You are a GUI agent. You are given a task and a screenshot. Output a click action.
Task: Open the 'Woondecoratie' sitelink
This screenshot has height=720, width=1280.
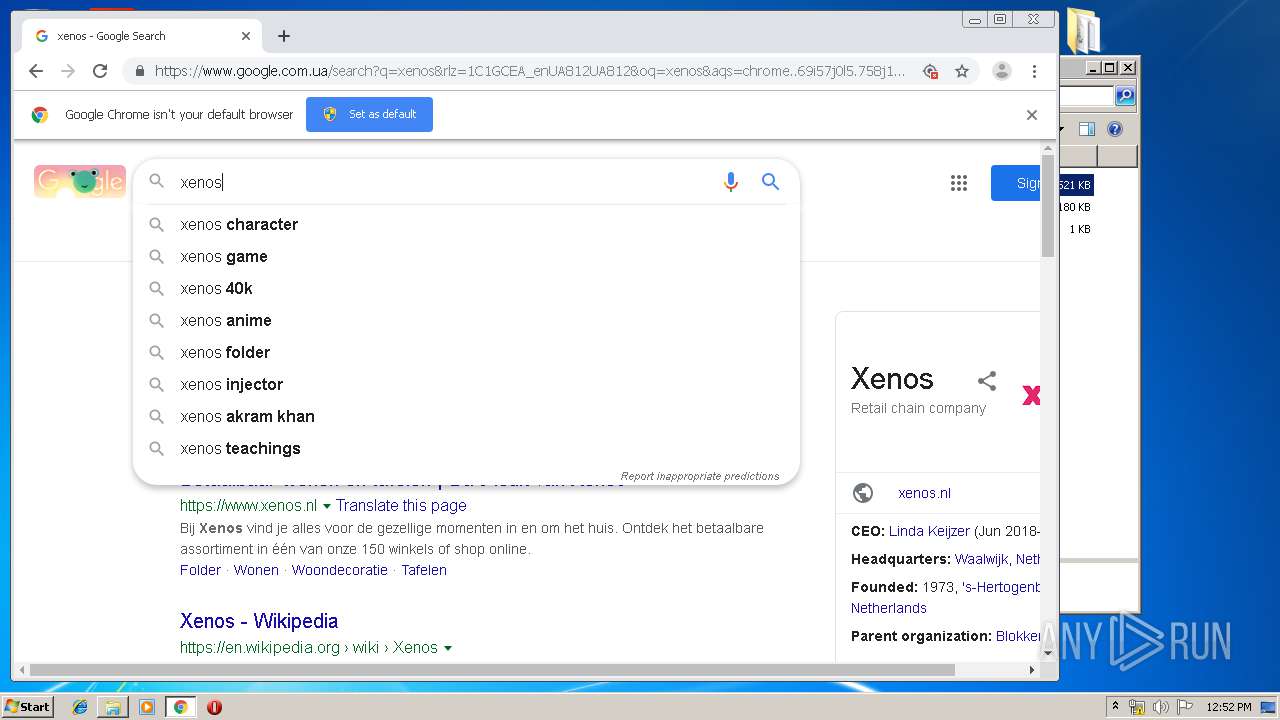[x=340, y=570]
